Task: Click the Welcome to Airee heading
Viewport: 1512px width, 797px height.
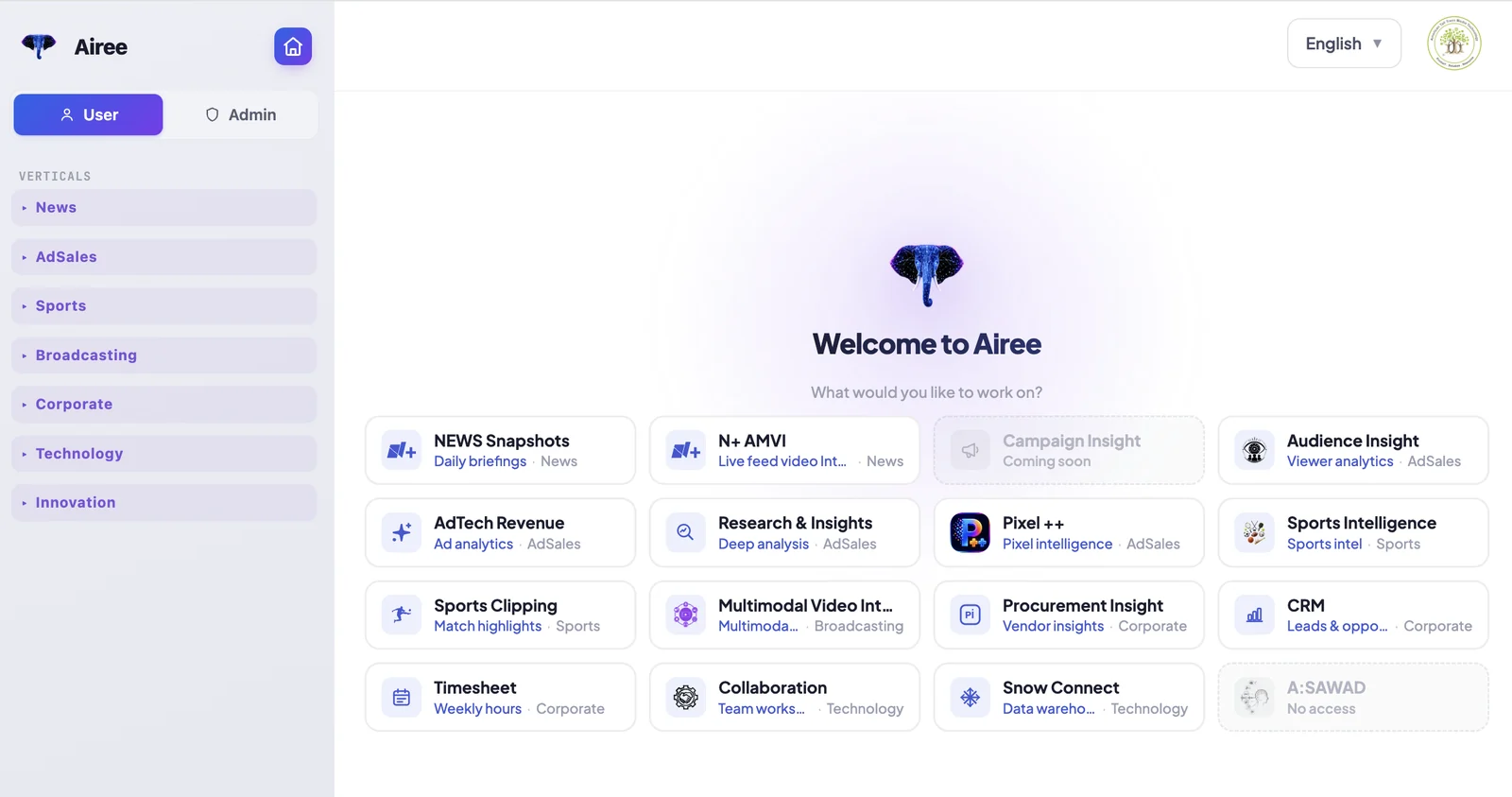Action: point(927,344)
